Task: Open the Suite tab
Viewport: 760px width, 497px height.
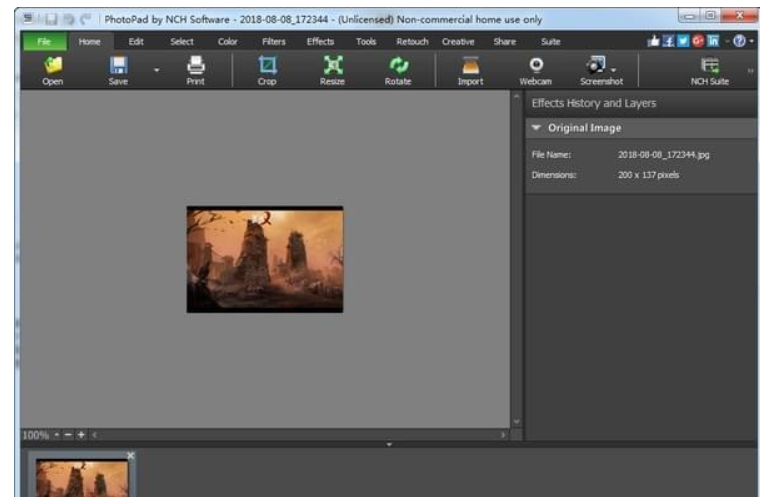Action: pos(551,42)
